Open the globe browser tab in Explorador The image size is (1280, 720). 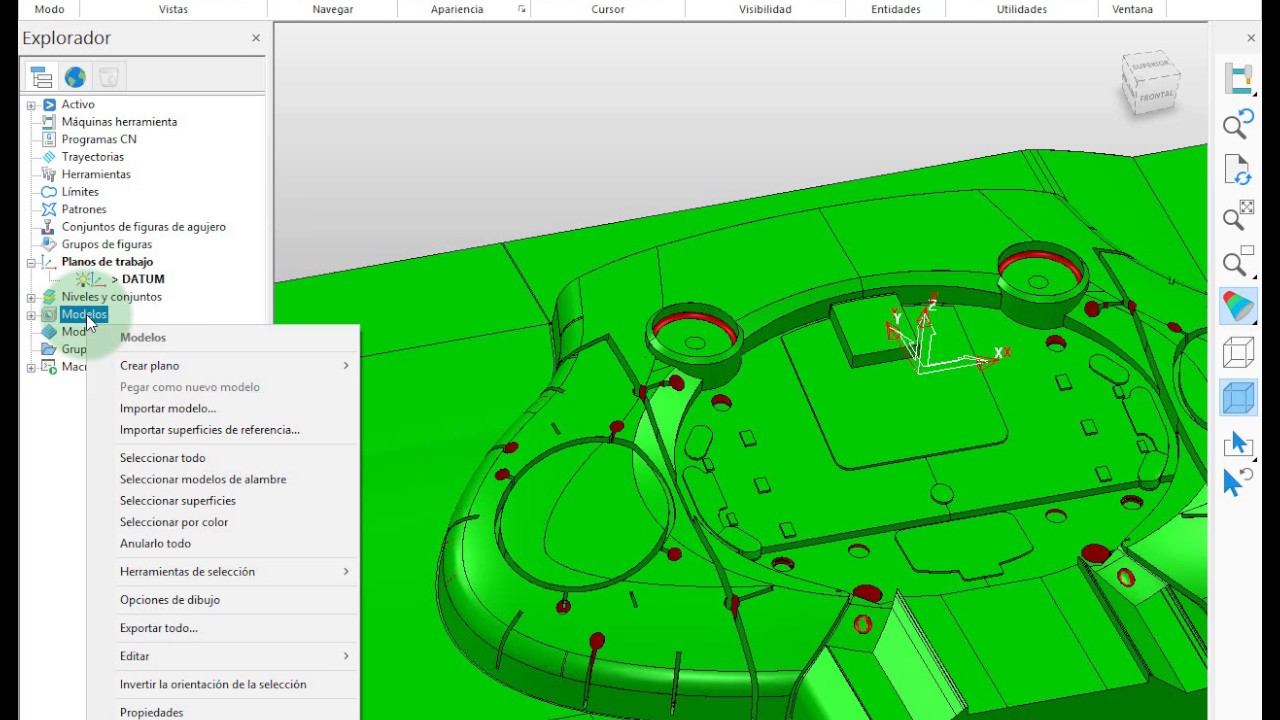[x=75, y=77]
